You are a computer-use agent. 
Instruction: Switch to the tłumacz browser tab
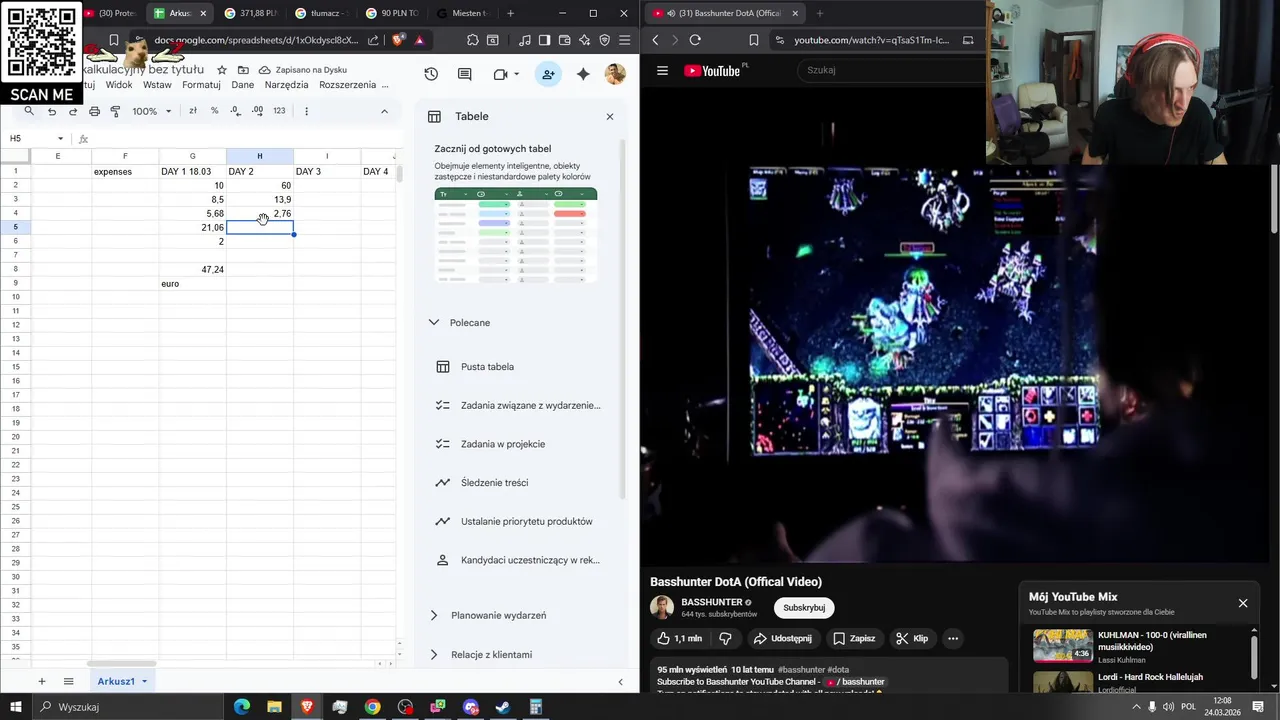pyautogui.click(x=321, y=13)
